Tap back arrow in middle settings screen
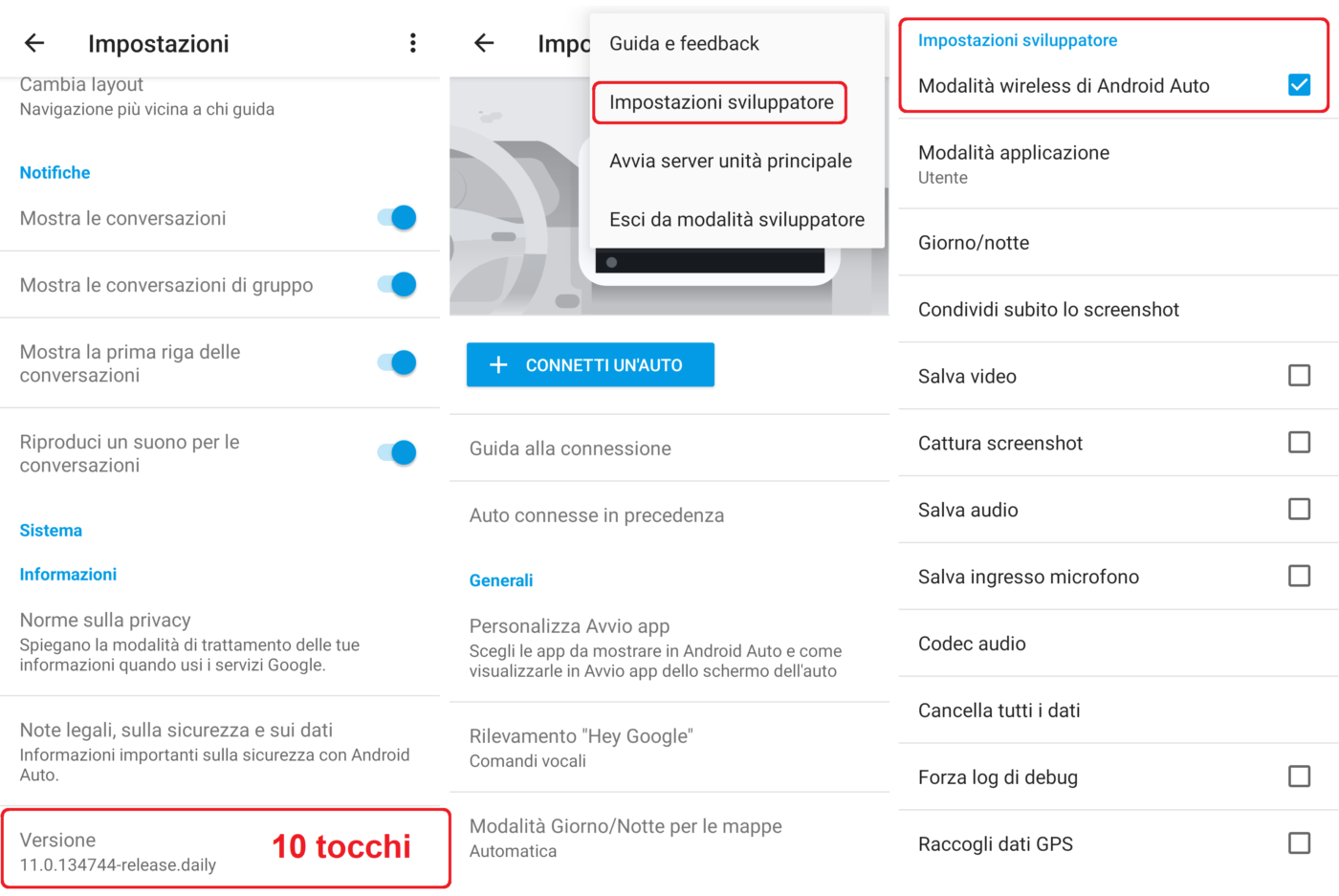 pos(484,43)
